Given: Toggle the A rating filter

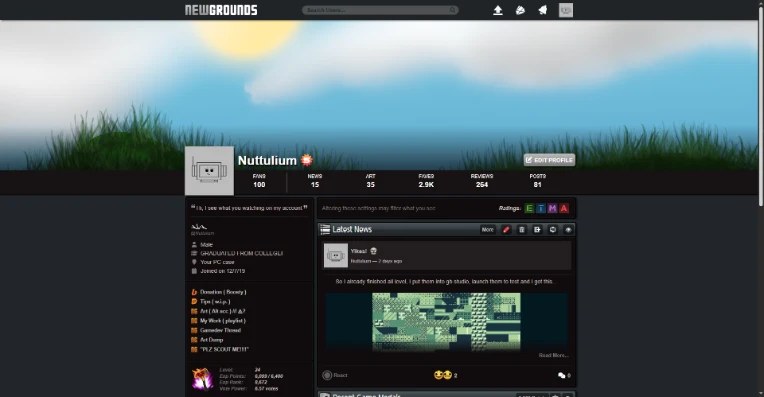Looking at the screenshot, I should (564, 208).
